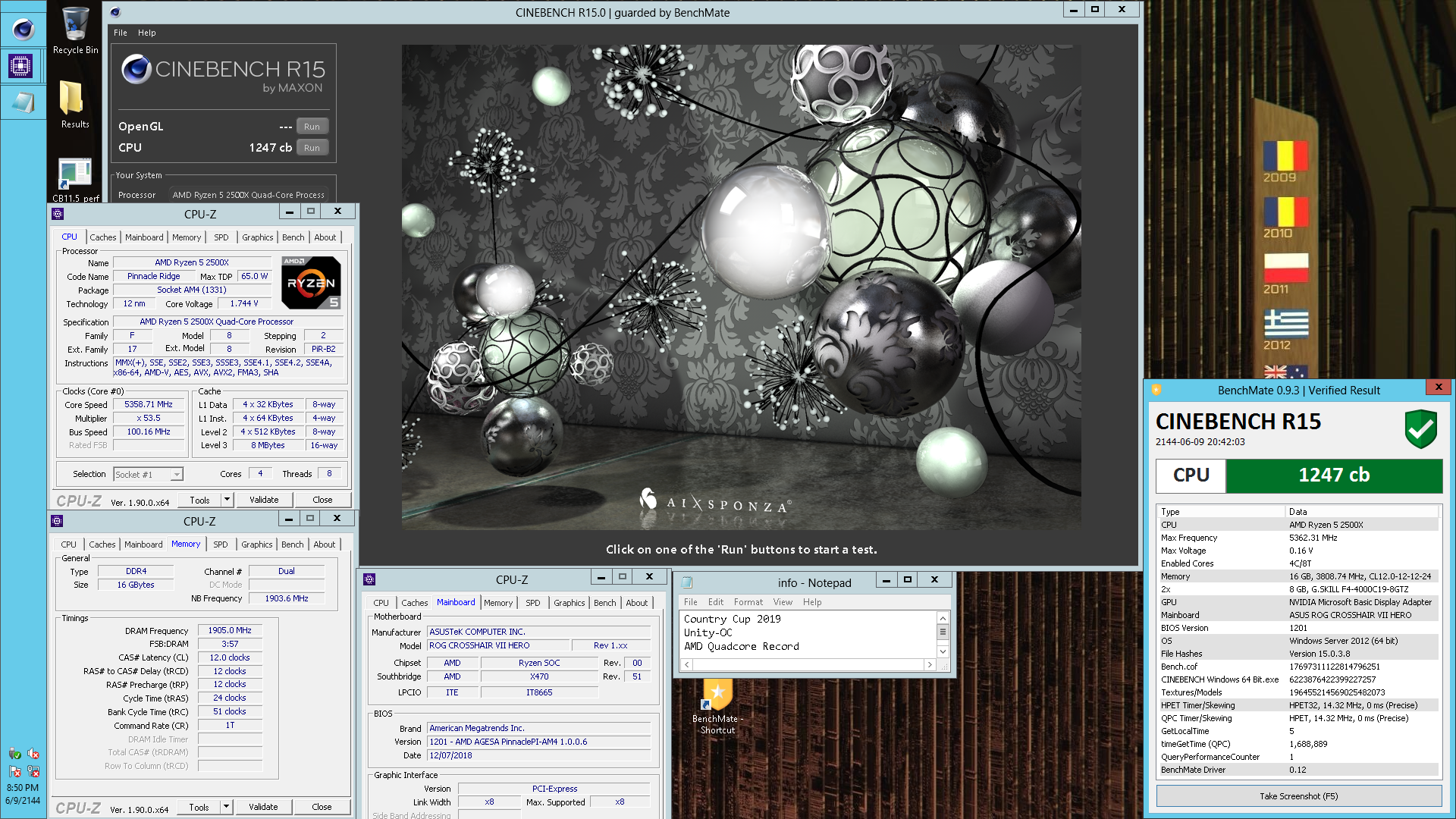This screenshot has height=819, width=1456.
Task: Maximize the CPU-Z Mainboard window
Action: tap(623, 577)
